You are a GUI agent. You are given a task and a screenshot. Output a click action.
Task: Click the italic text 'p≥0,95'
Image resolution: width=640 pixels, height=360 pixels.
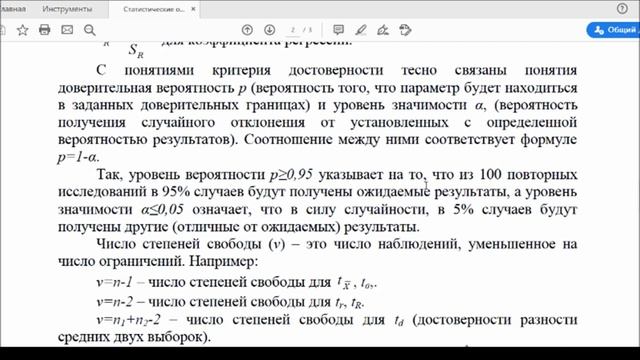click(x=291, y=174)
